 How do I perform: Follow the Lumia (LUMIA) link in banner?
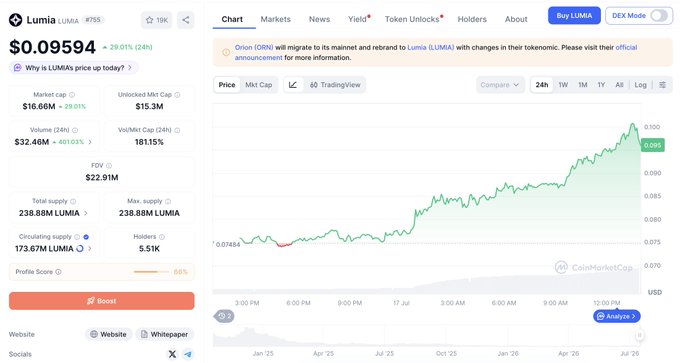[431, 47]
